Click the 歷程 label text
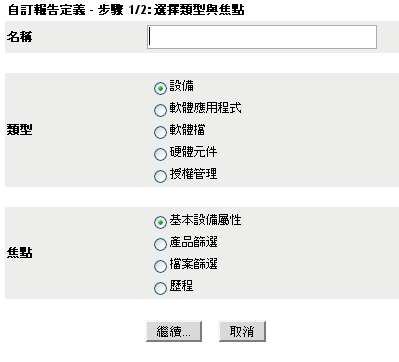Screen dimensions: 399x362 181,286
